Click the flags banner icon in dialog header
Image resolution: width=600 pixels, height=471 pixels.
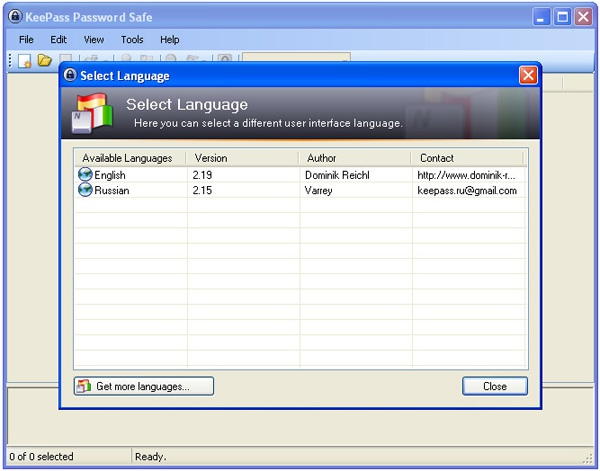[92, 113]
